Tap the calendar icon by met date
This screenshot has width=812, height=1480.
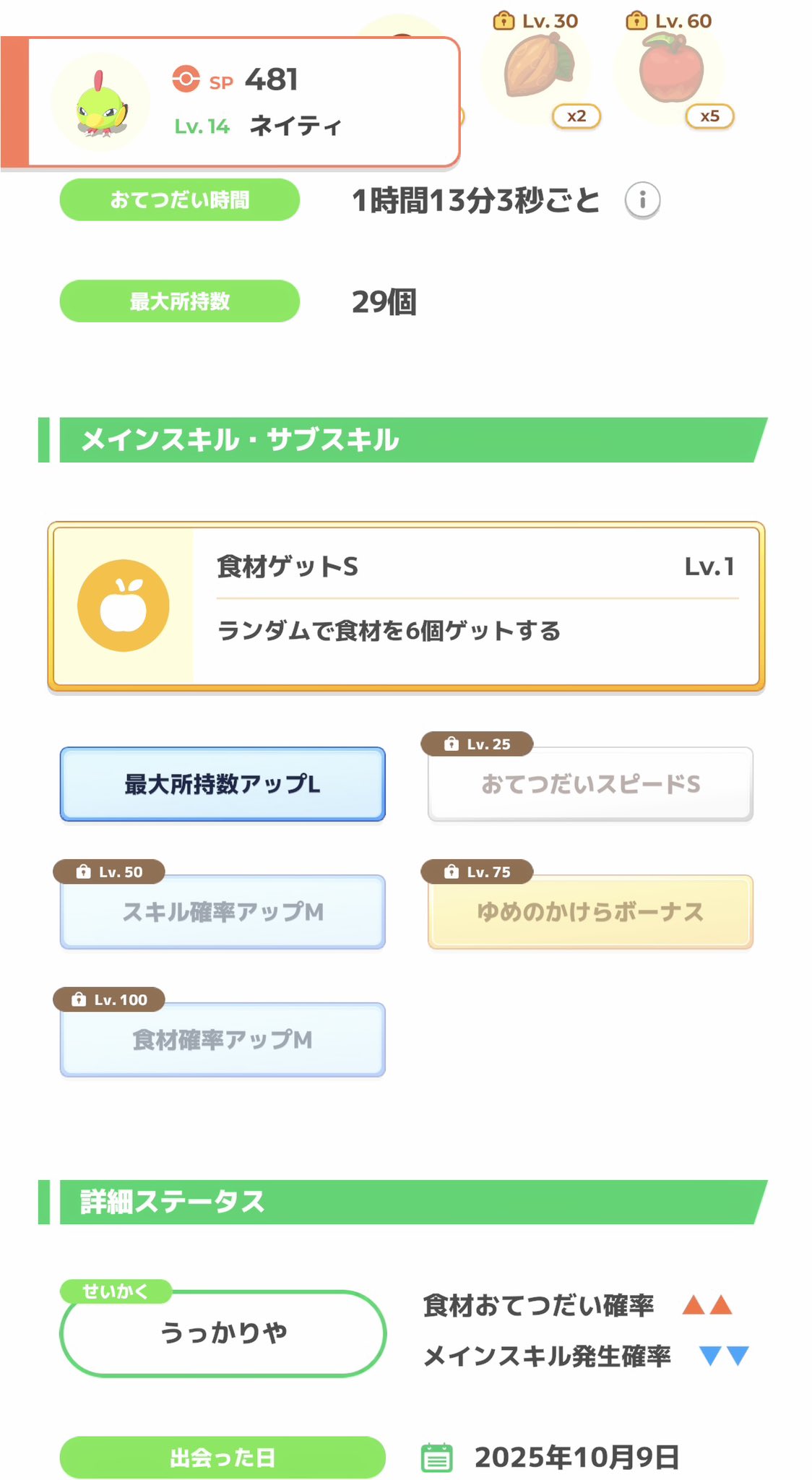point(436,1457)
